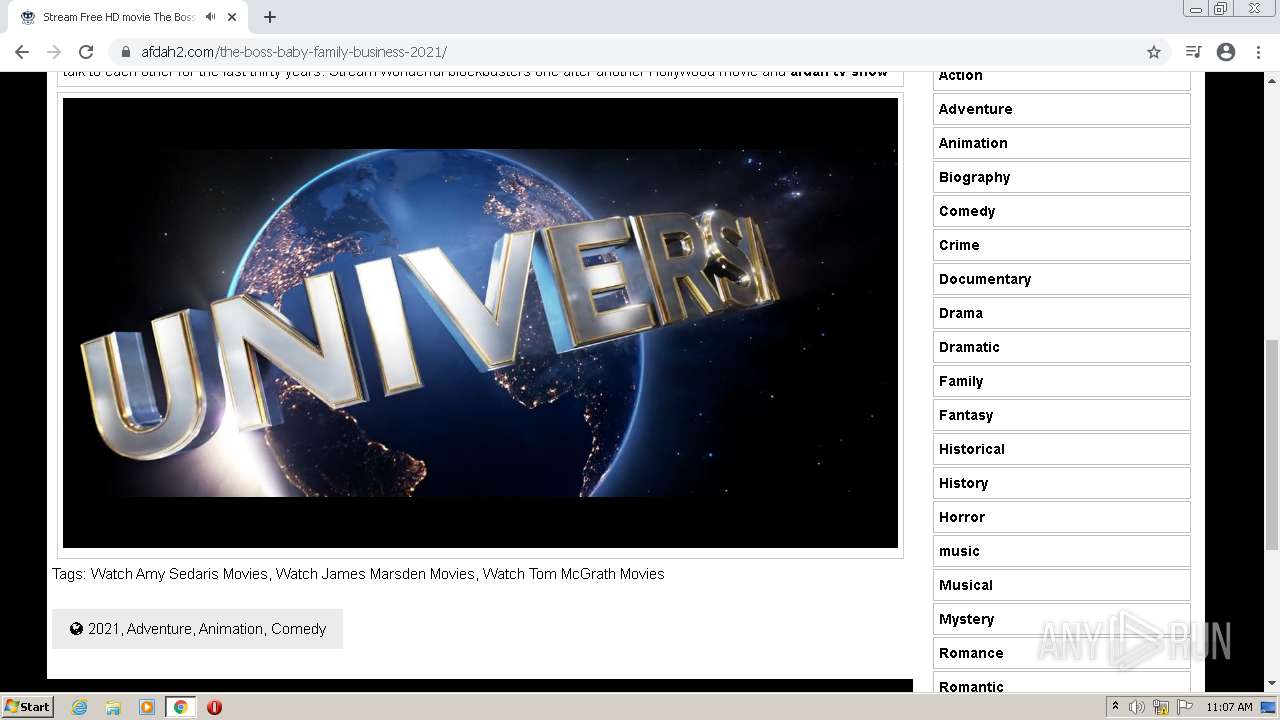Screen dimensions: 1280x720
Task: Launch Internet Explorer from taskbar
Action: click(79, 707)
